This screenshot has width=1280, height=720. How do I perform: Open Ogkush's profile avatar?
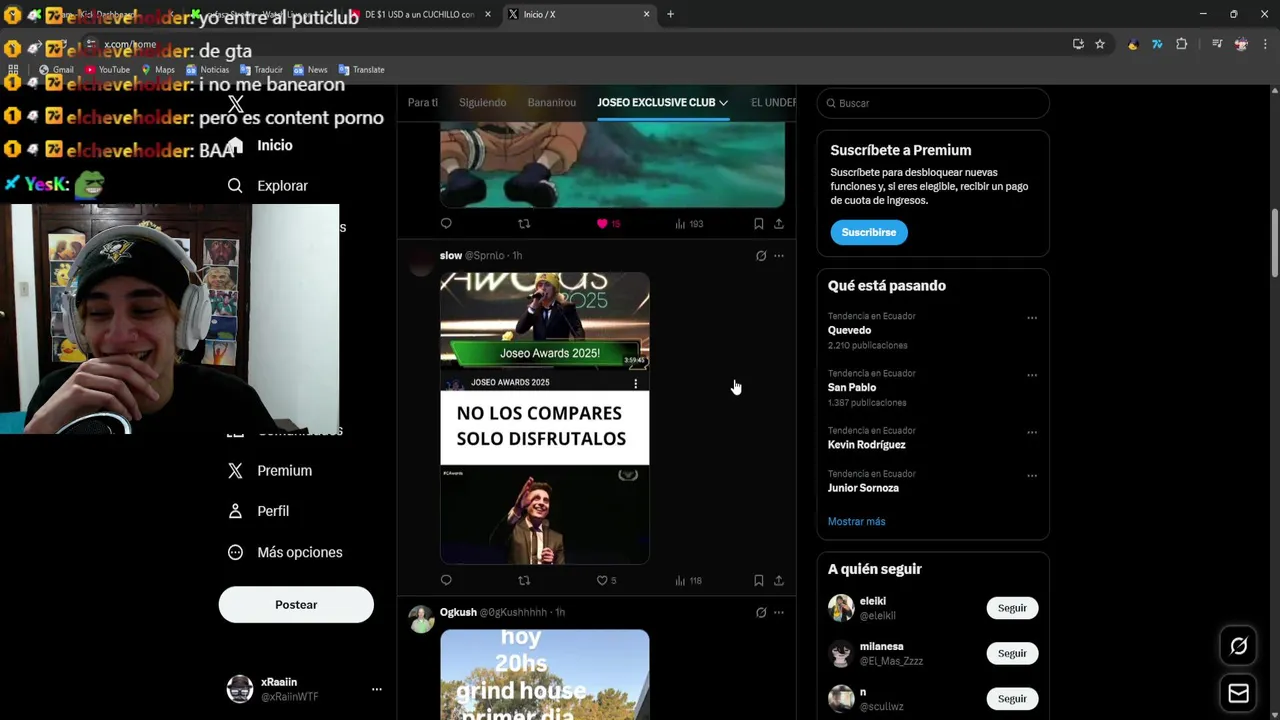pos(421,619)
